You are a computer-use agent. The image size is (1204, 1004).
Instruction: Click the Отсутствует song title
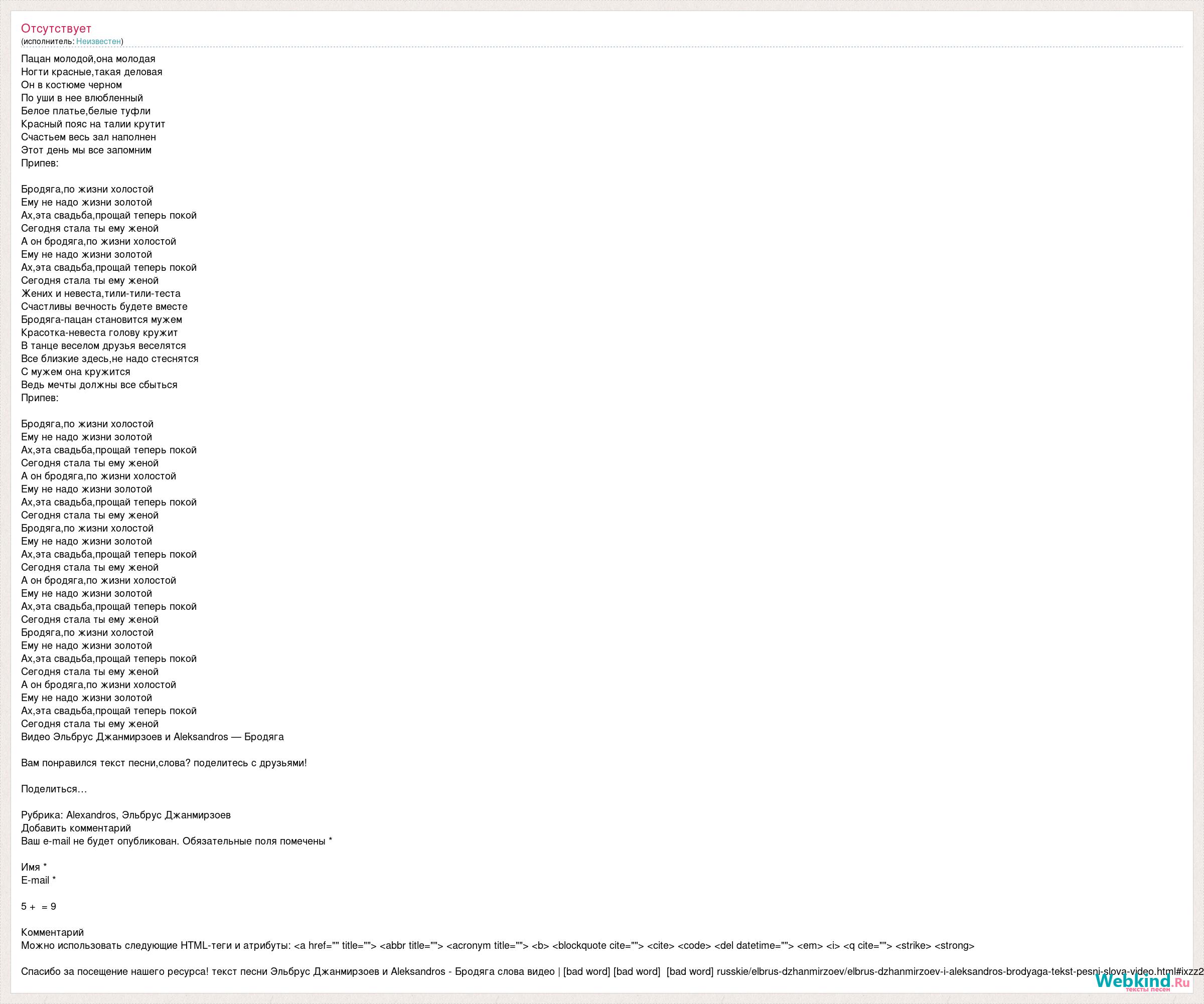click(56, 28)
